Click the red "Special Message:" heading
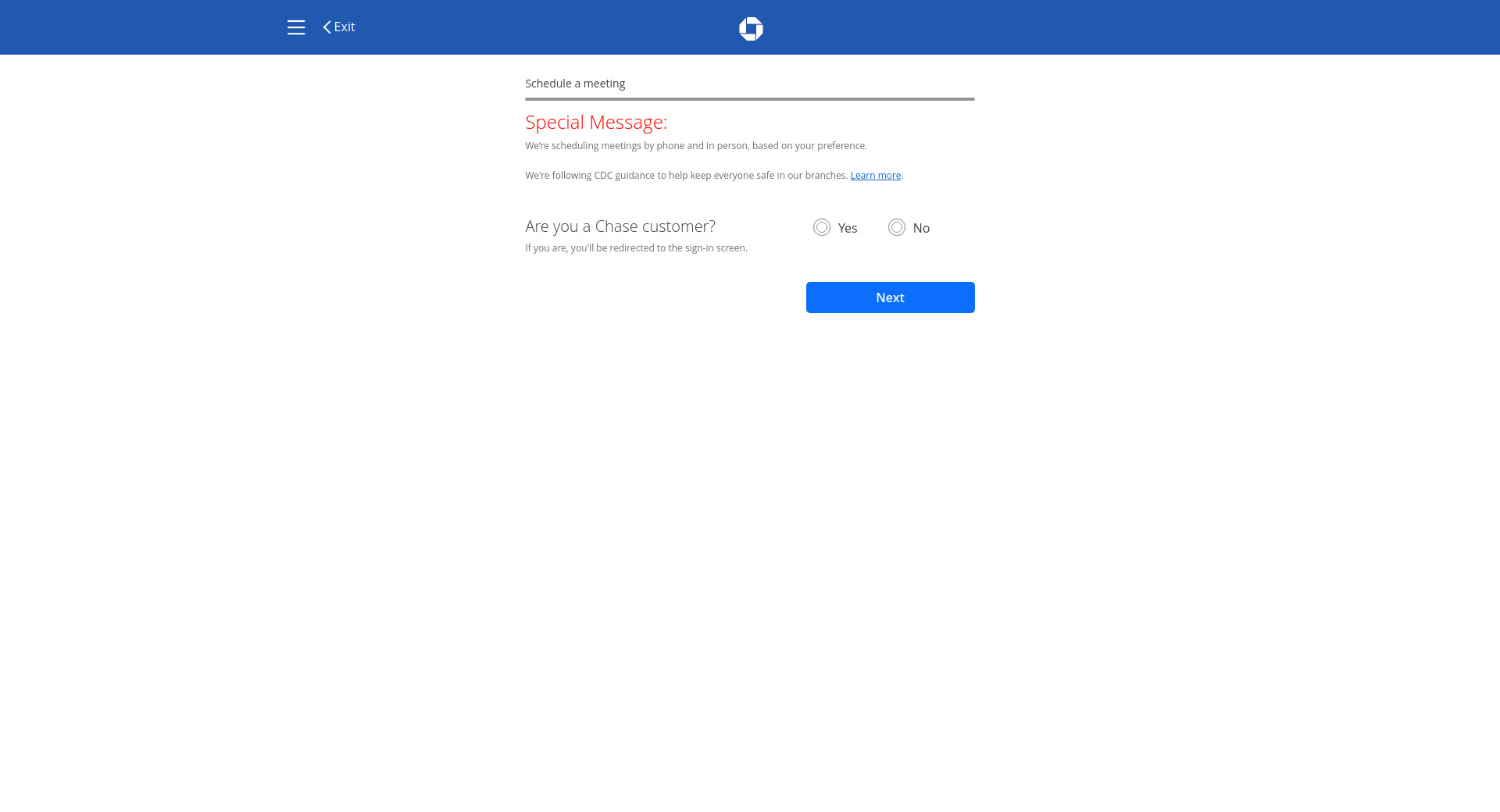 coord(596,123)
